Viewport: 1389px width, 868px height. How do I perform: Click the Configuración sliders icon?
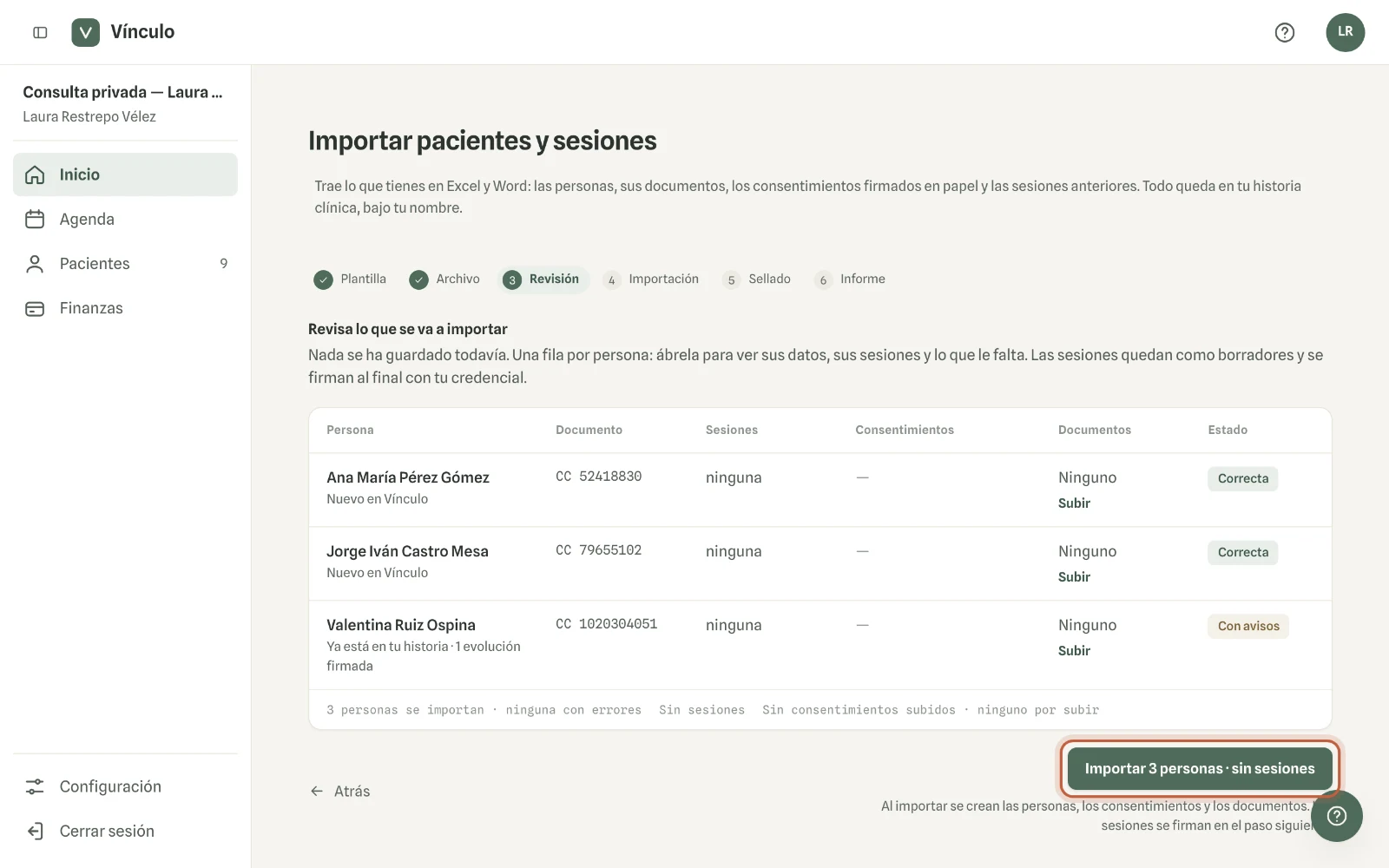click(x=35, y=786)
